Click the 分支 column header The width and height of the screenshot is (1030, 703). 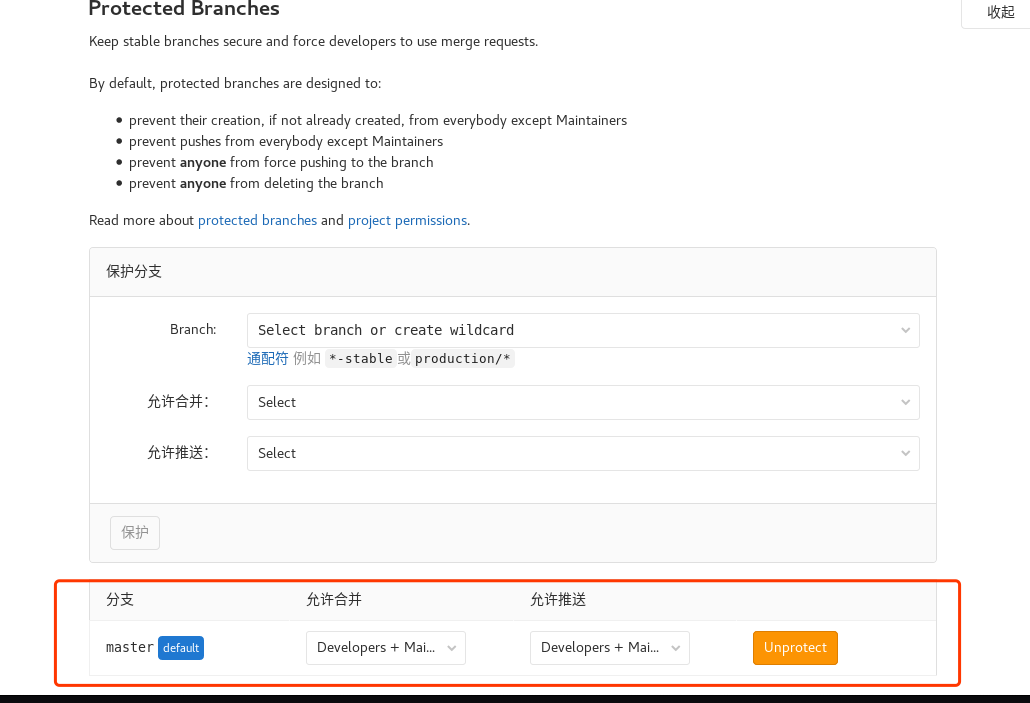point(120,599)
